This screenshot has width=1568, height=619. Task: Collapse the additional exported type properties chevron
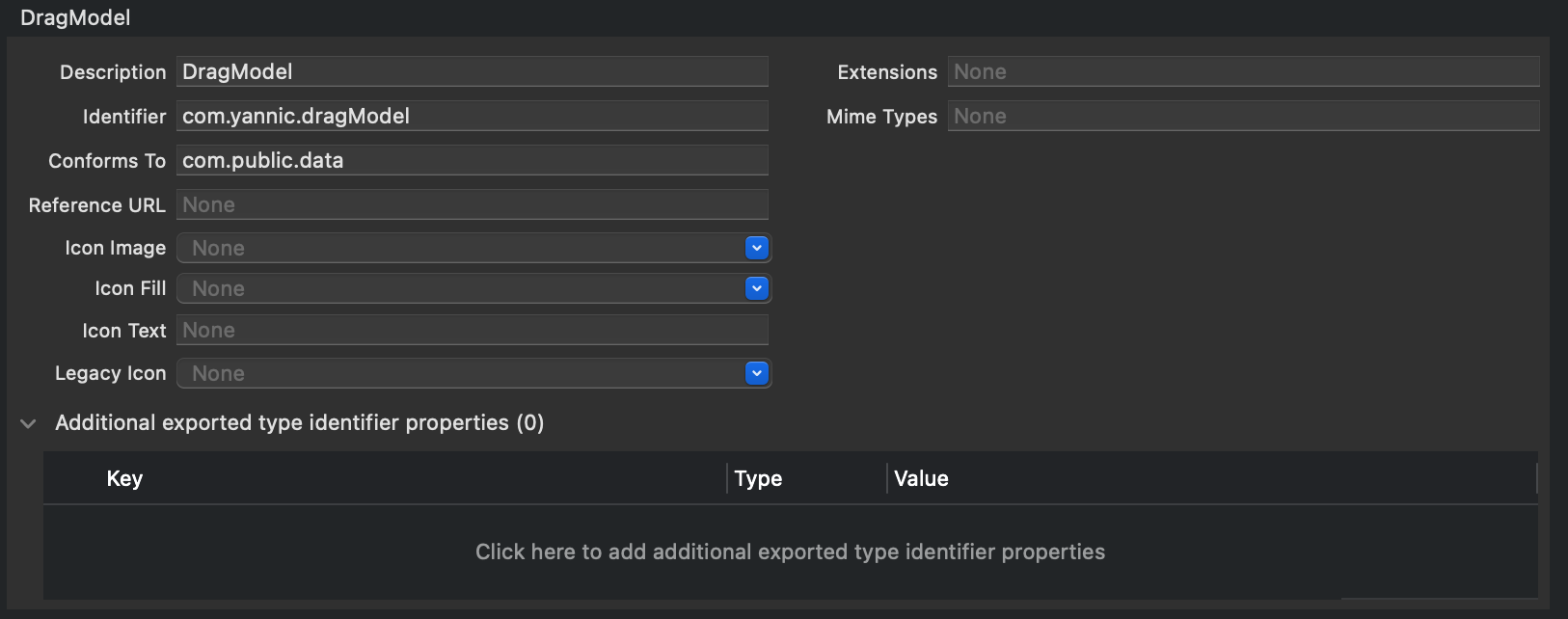(29, 423)
